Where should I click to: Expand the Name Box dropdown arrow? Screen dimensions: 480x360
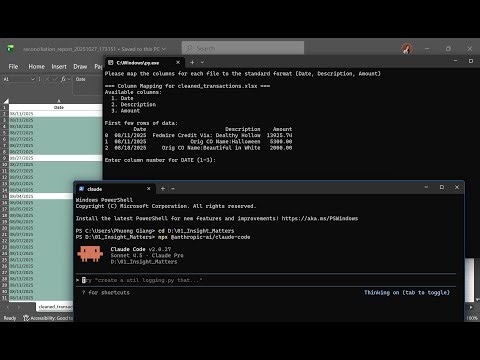click(33, 79)
